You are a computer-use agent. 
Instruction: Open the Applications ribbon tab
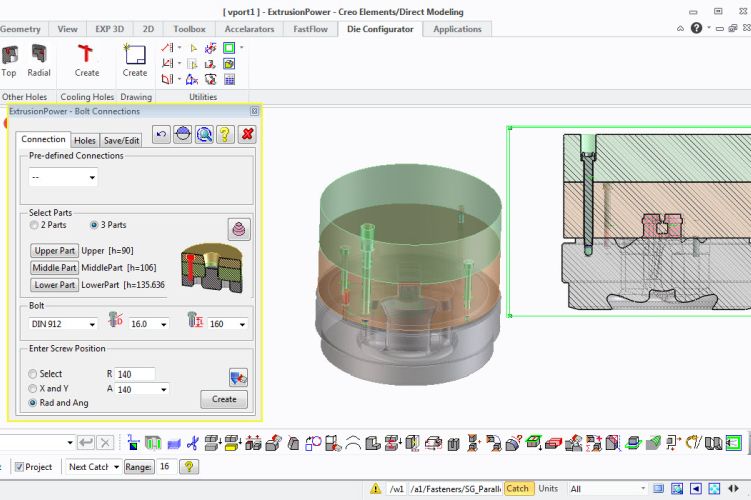tap(457, 29)
